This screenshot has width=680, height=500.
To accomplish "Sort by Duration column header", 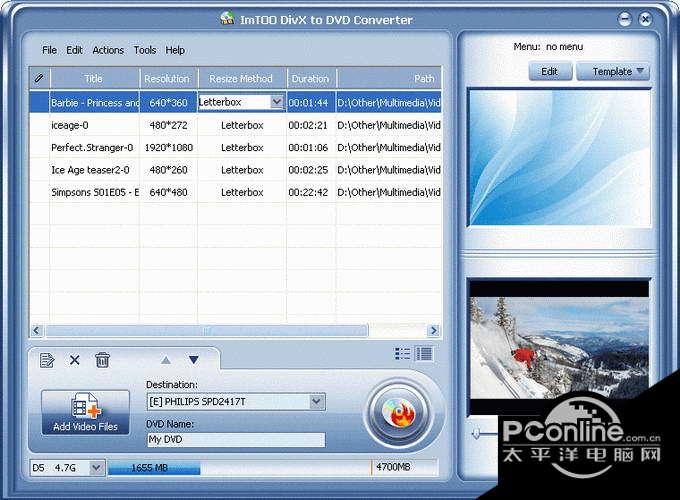I will pyautogui.click(x=311, y=78).
